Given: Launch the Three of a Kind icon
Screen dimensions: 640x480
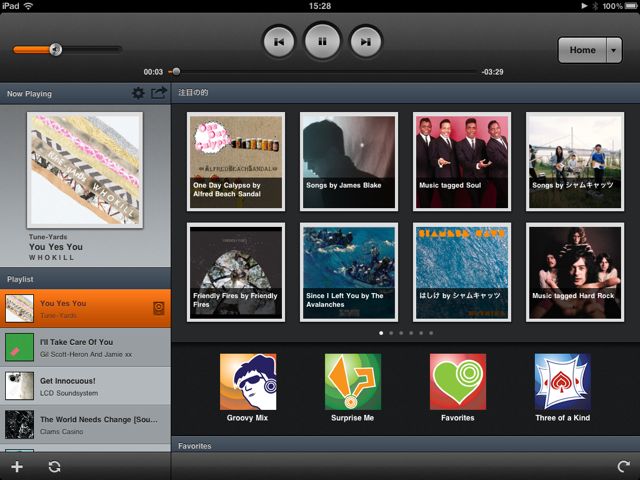Looking at the screenshot, I should (563, 382).
